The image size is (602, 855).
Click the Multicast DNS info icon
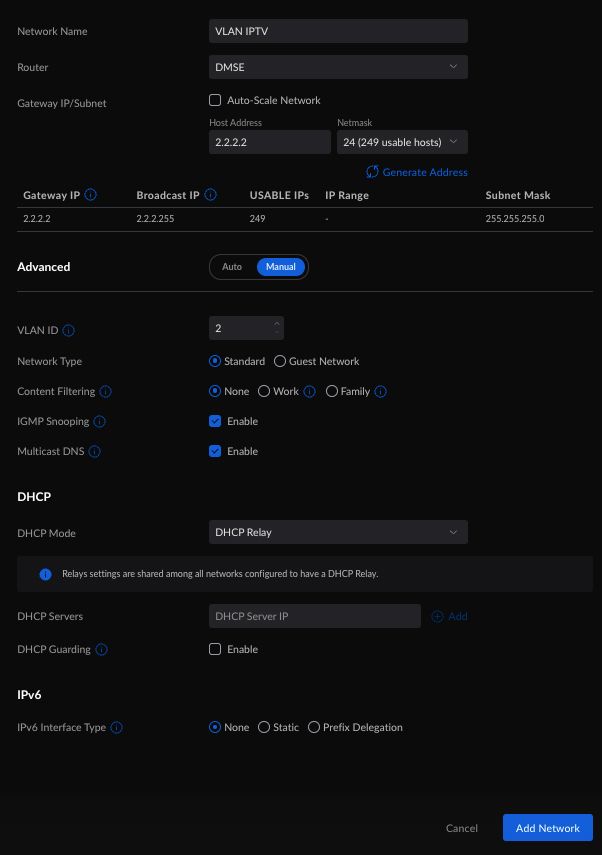pyautogui.click(x=95, y=452)
